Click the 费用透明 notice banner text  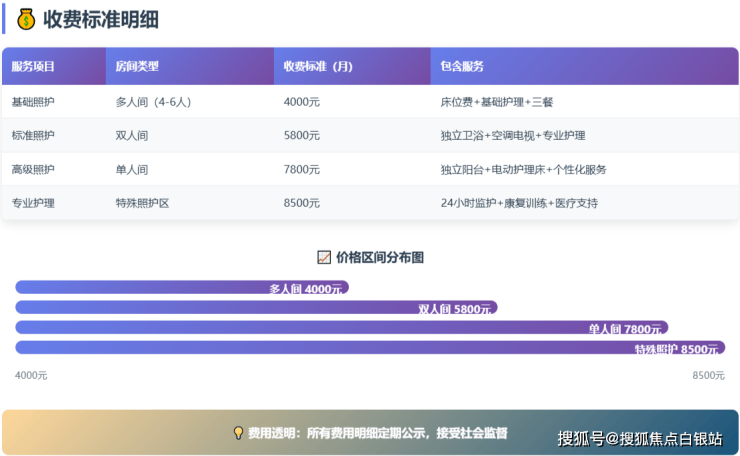pos(378,433)
